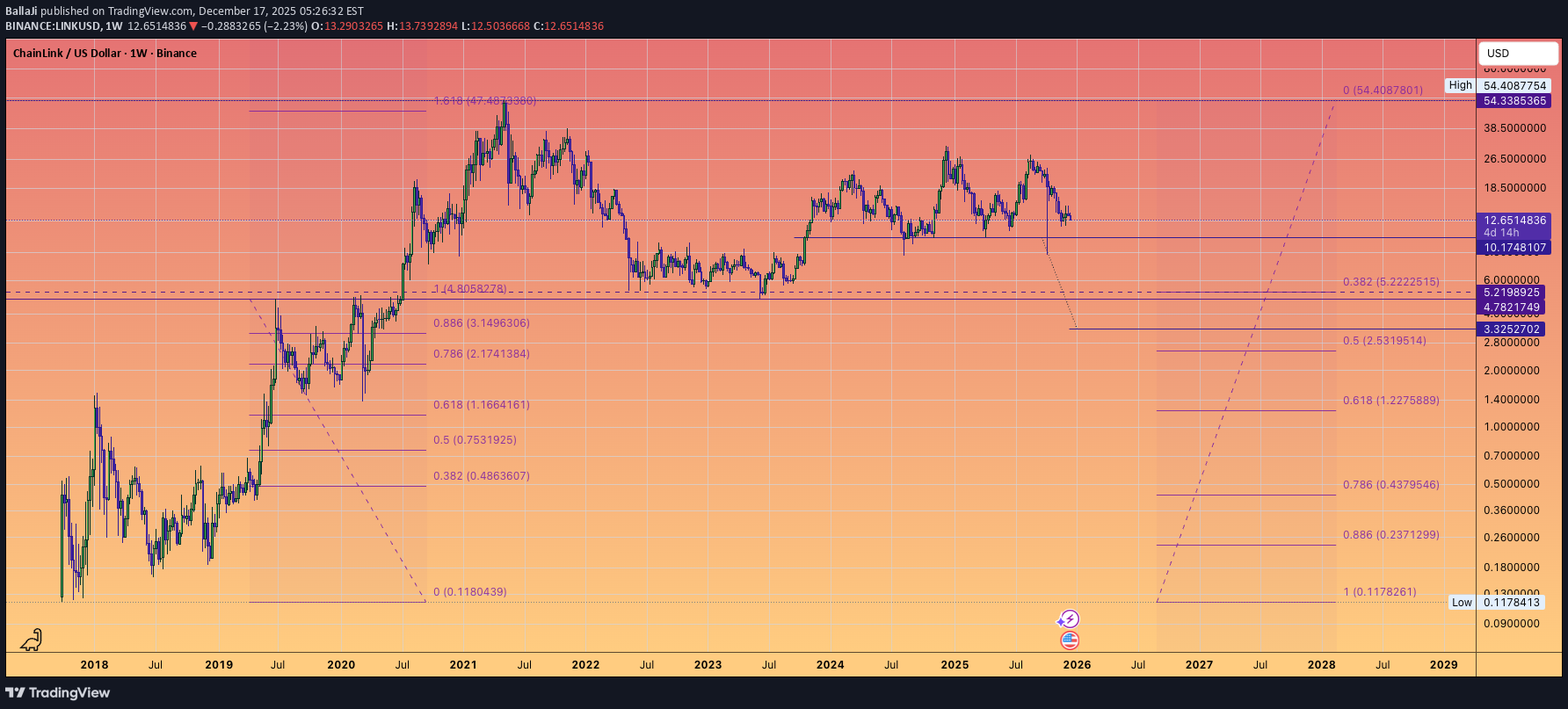The image size is (1568, 709).
Task: Click the ChainLink / US Dollar chart title
Action: point(105,54)
